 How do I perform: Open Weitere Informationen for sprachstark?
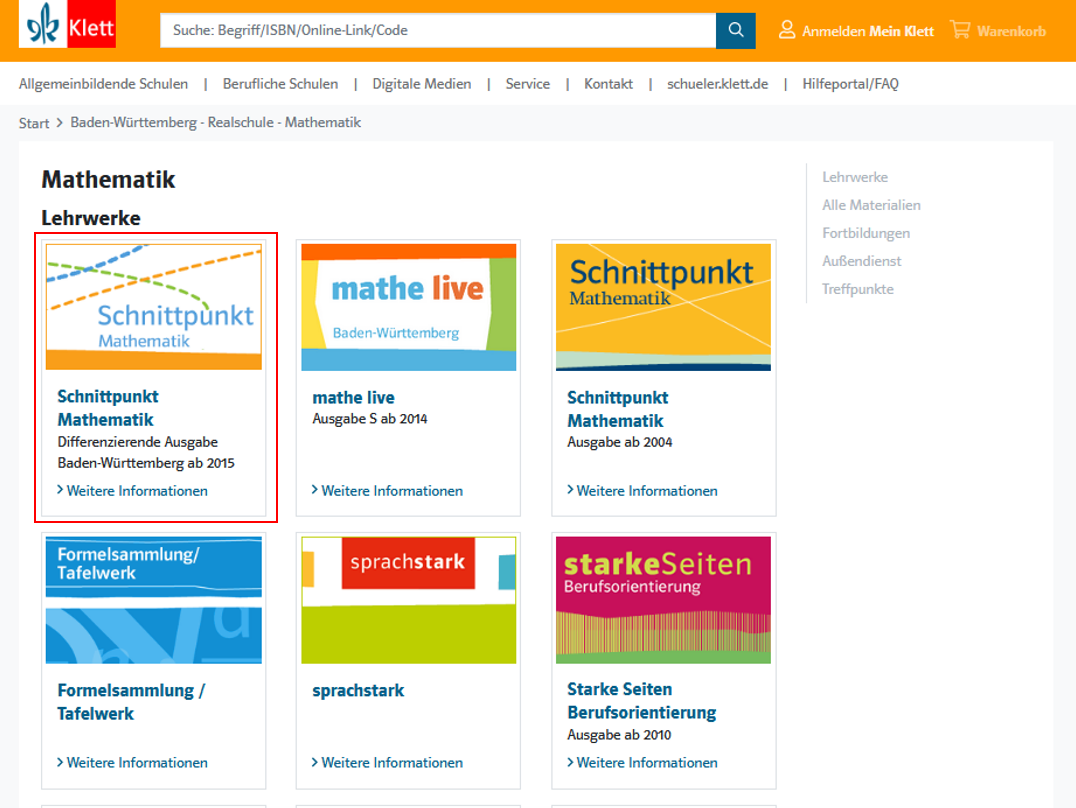(387, 763)
